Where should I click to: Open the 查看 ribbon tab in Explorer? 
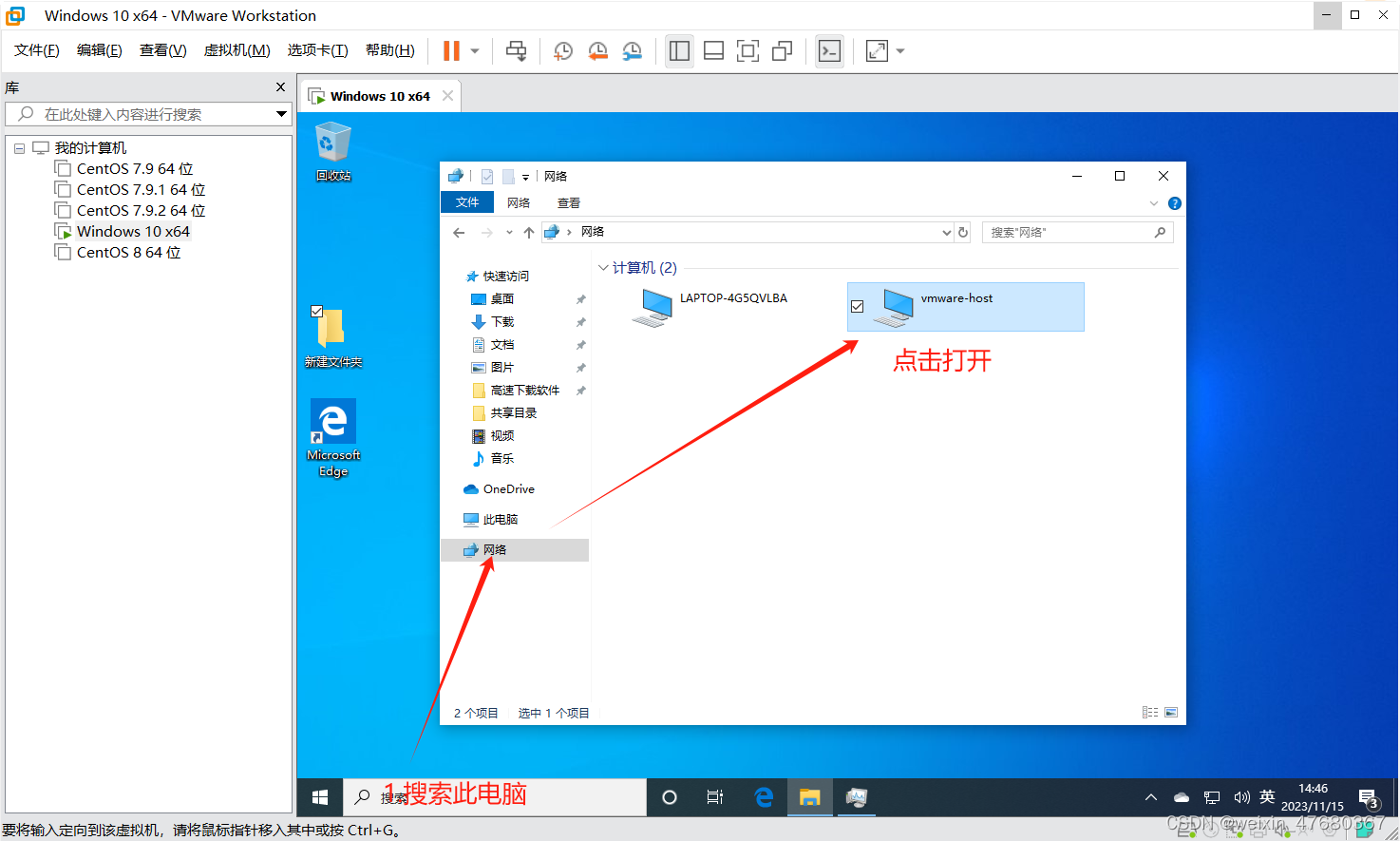(x=569, y=202)
